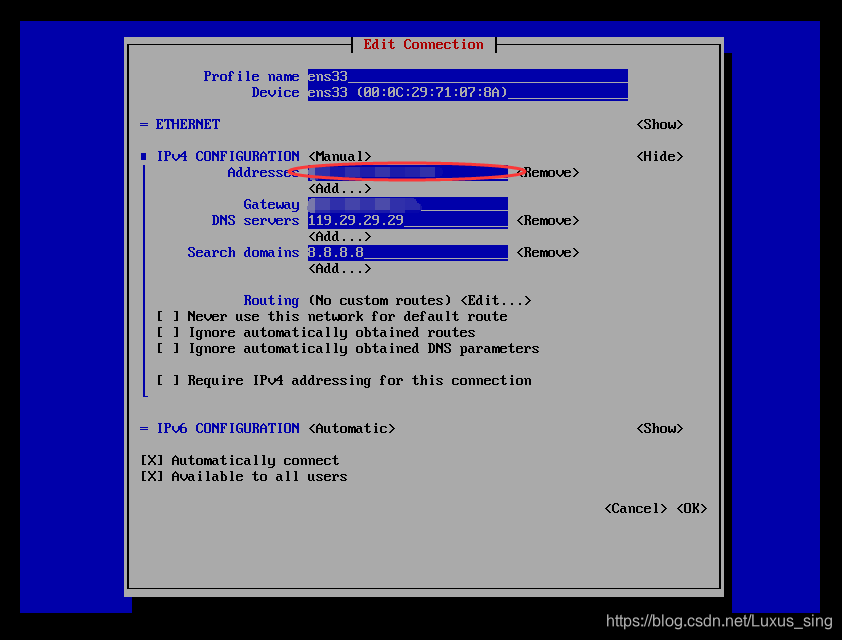
Task: Show the IPv6 CONFIGURATION section
Action: click(x=659, y=428)
